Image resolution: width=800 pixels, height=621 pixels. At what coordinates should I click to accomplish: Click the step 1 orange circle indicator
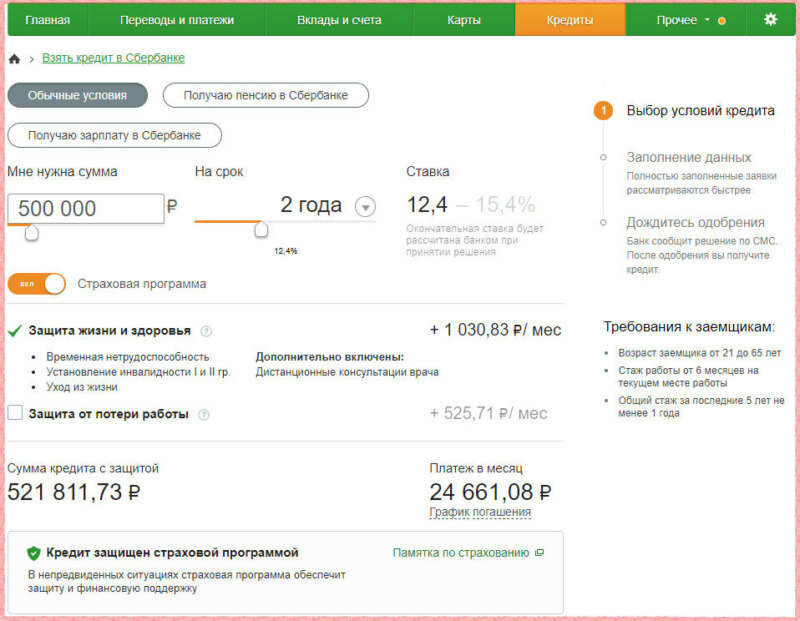(603, 111)
